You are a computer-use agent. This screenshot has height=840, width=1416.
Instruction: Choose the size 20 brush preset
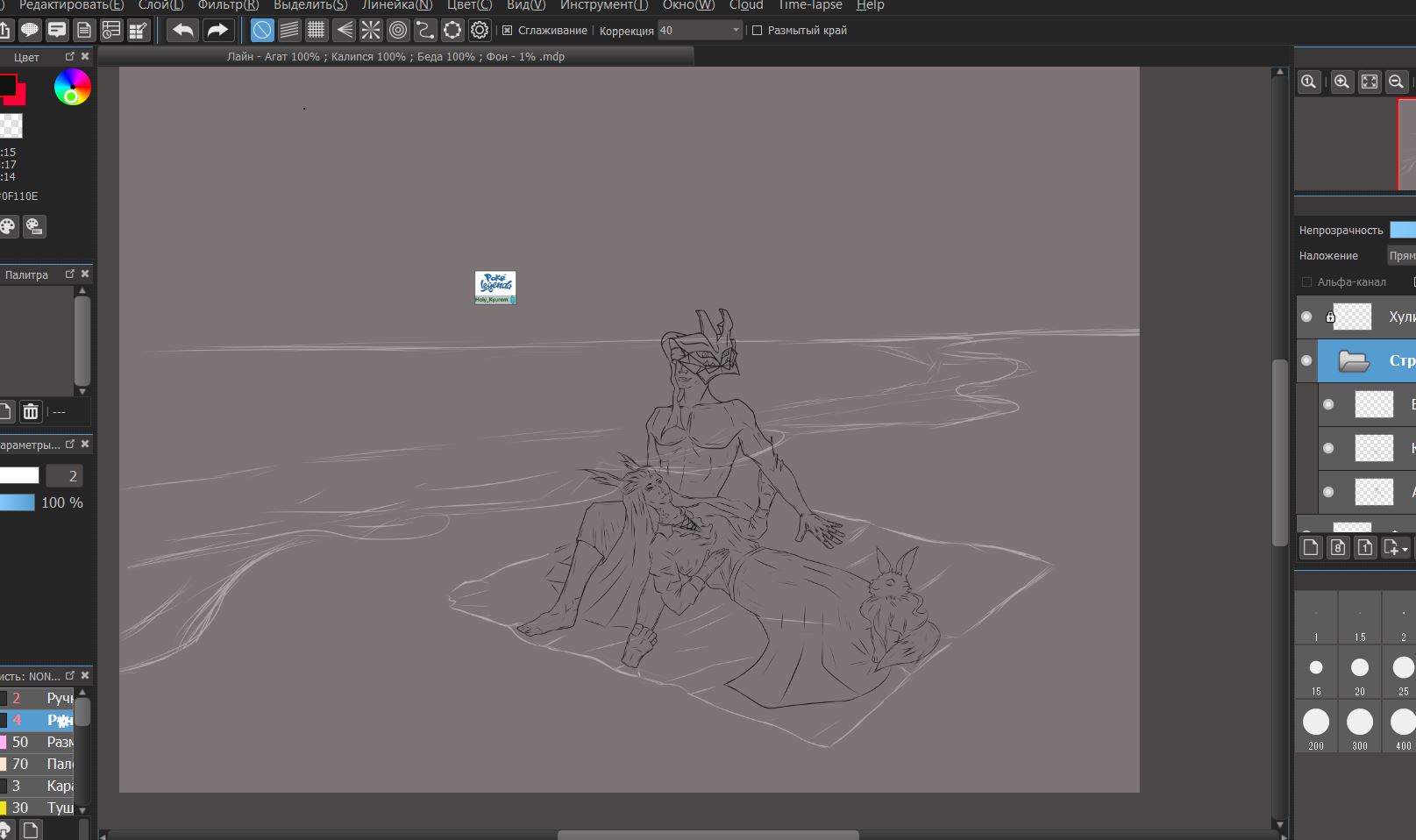tap(1360, 673)
